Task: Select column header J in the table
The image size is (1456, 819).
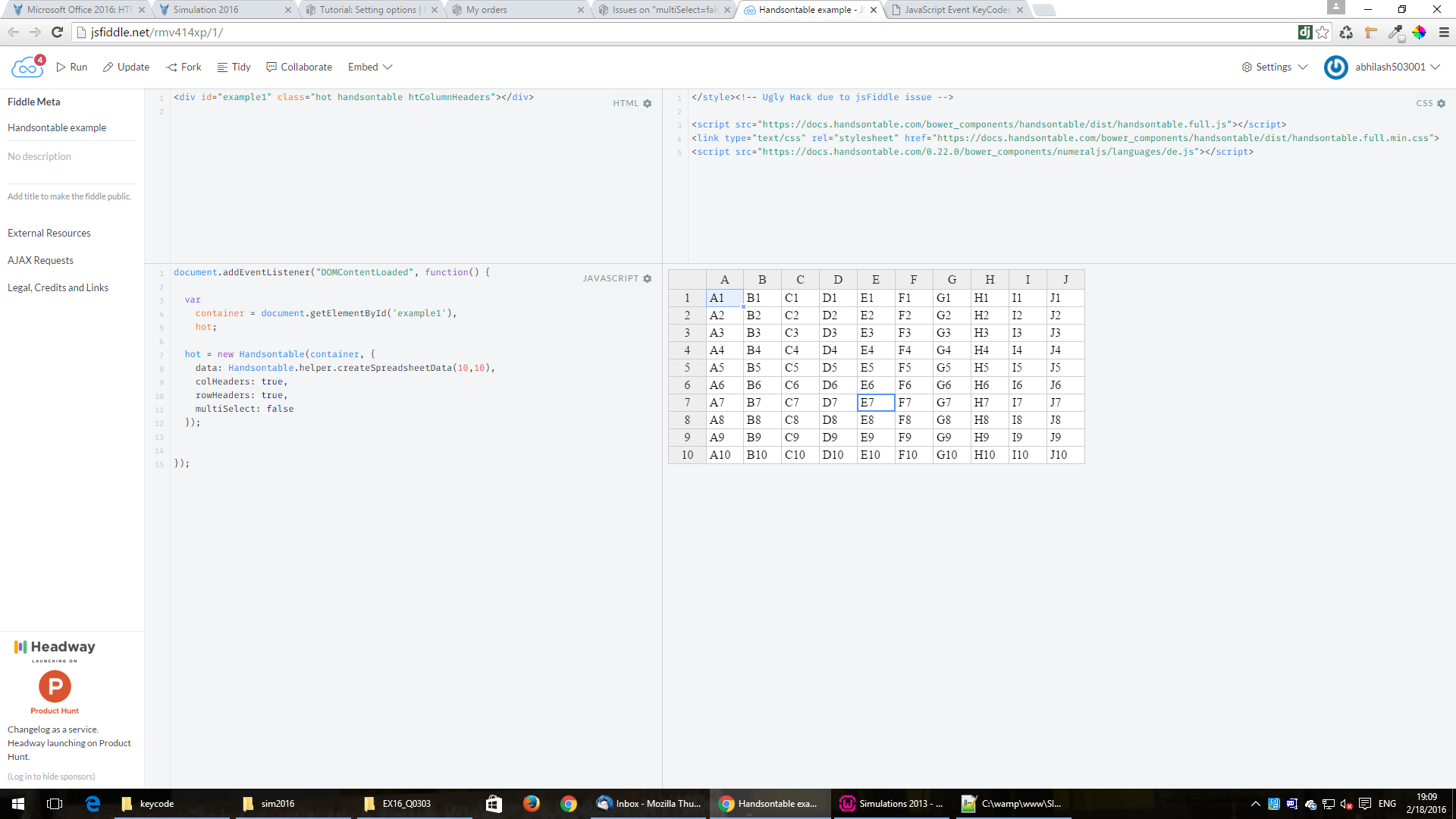Action: point(1065,280)
